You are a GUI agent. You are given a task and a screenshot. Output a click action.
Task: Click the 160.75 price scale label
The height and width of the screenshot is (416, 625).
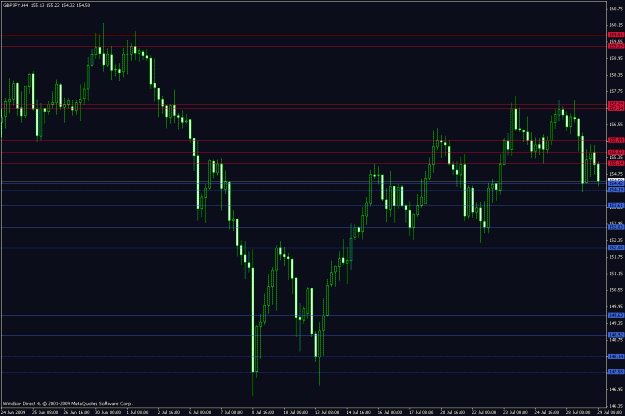pos(616,8)
